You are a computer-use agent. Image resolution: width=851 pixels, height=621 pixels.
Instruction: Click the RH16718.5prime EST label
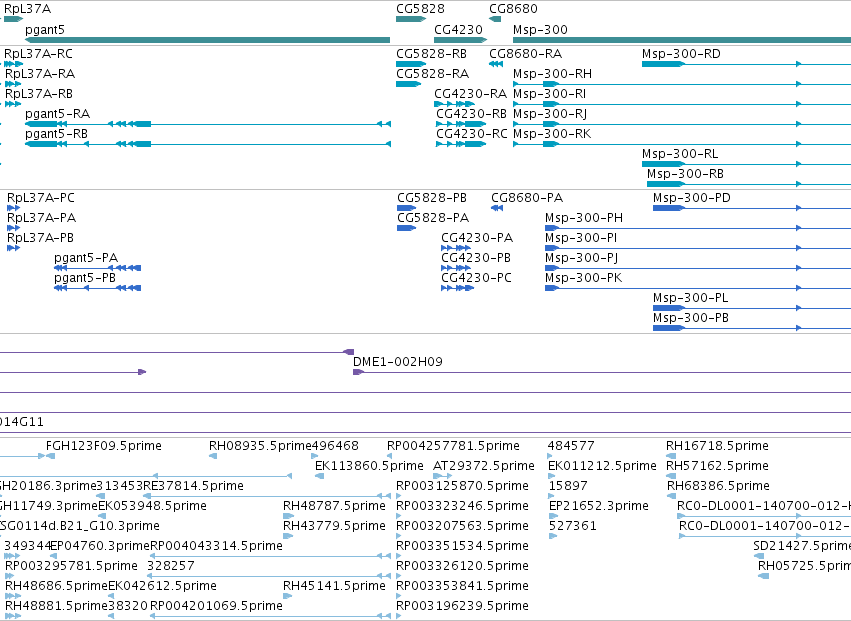[717, 446]
